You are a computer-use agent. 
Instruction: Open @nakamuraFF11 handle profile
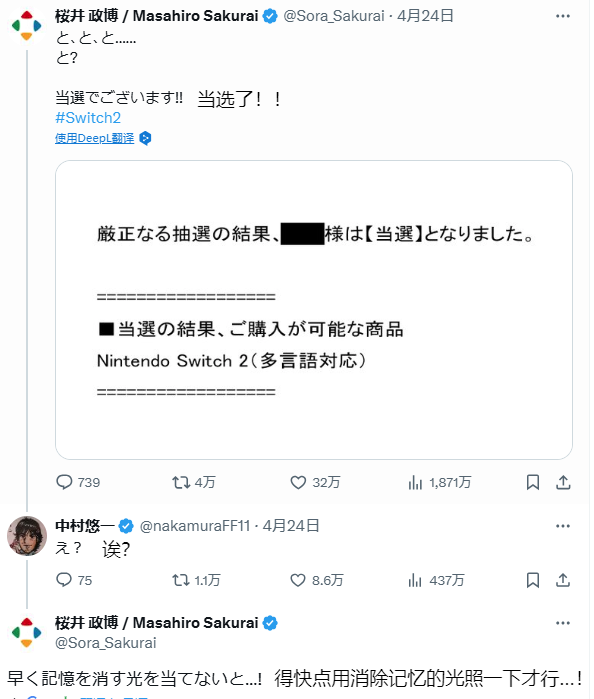(195, 526)
